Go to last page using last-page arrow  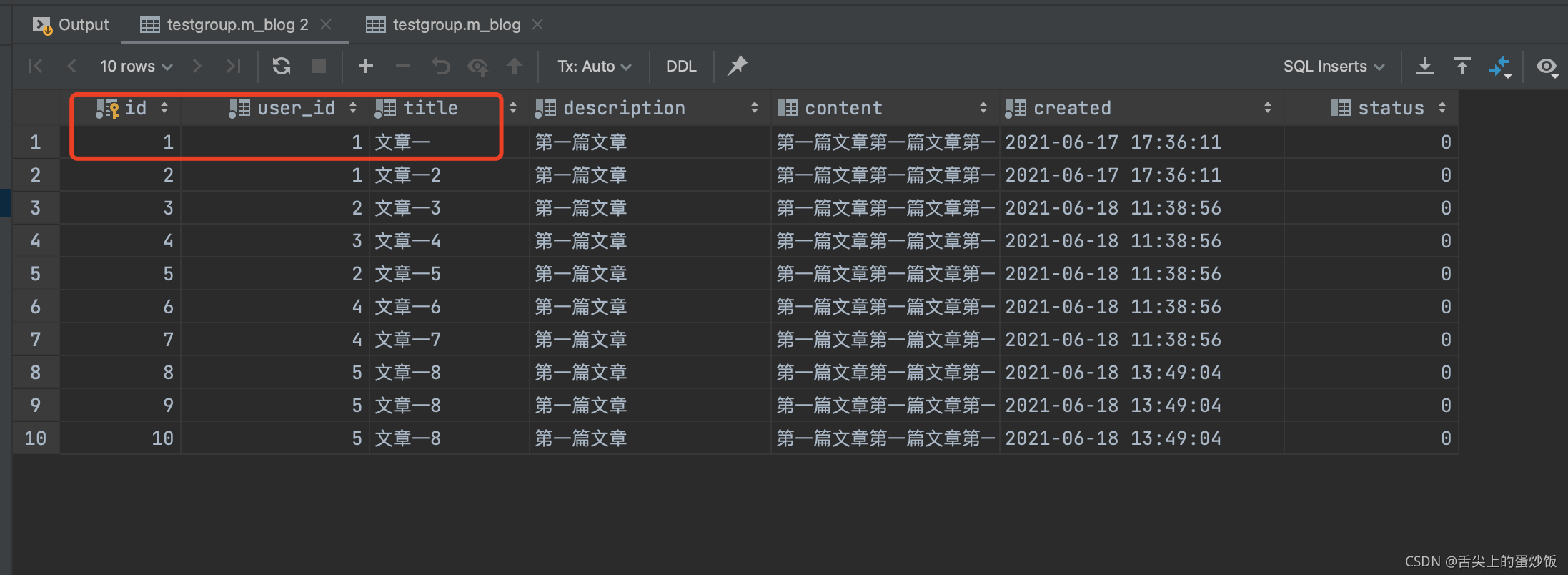(233, 66)
